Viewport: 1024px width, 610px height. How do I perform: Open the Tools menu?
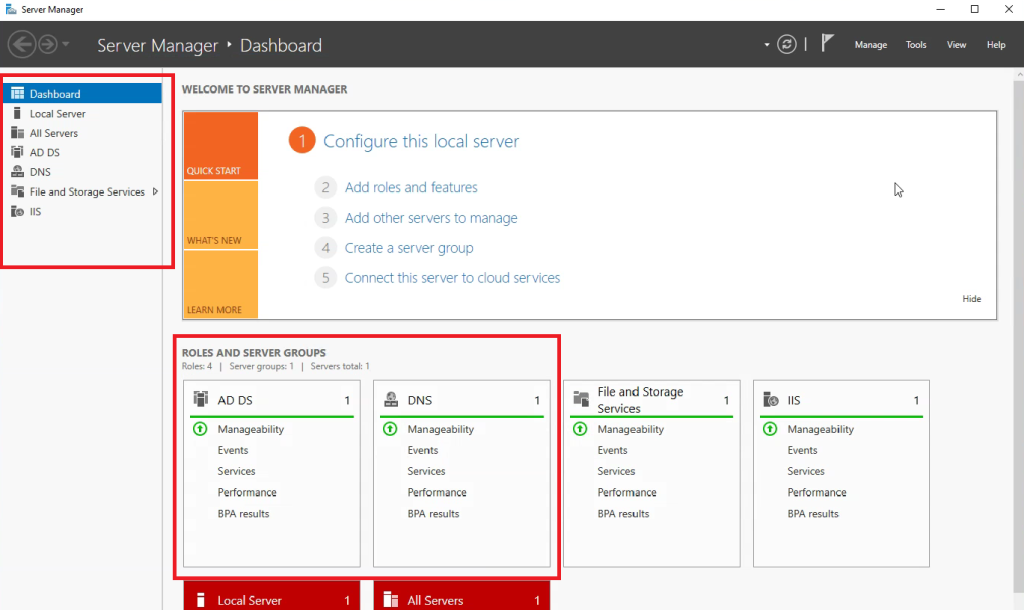point(916,44)
